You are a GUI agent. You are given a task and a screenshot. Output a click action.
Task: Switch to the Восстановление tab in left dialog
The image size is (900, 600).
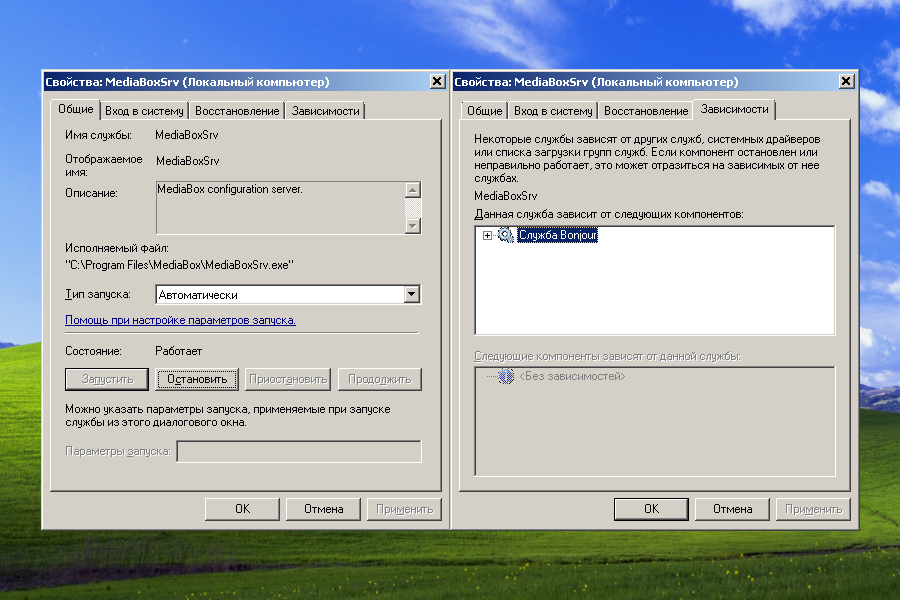pyautogui.click(x=235, y=110)
